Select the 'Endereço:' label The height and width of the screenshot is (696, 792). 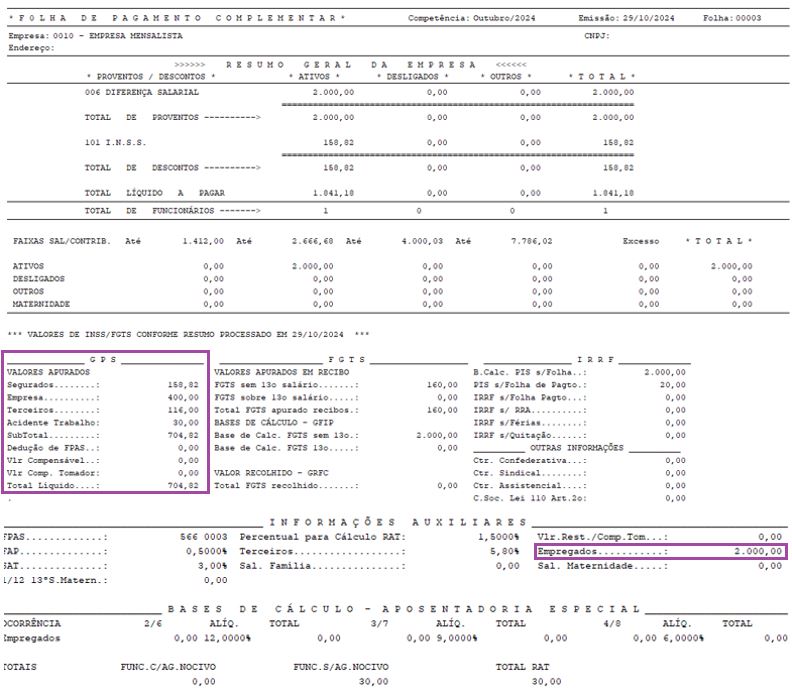pyautogui.click(x=31, y=48)
